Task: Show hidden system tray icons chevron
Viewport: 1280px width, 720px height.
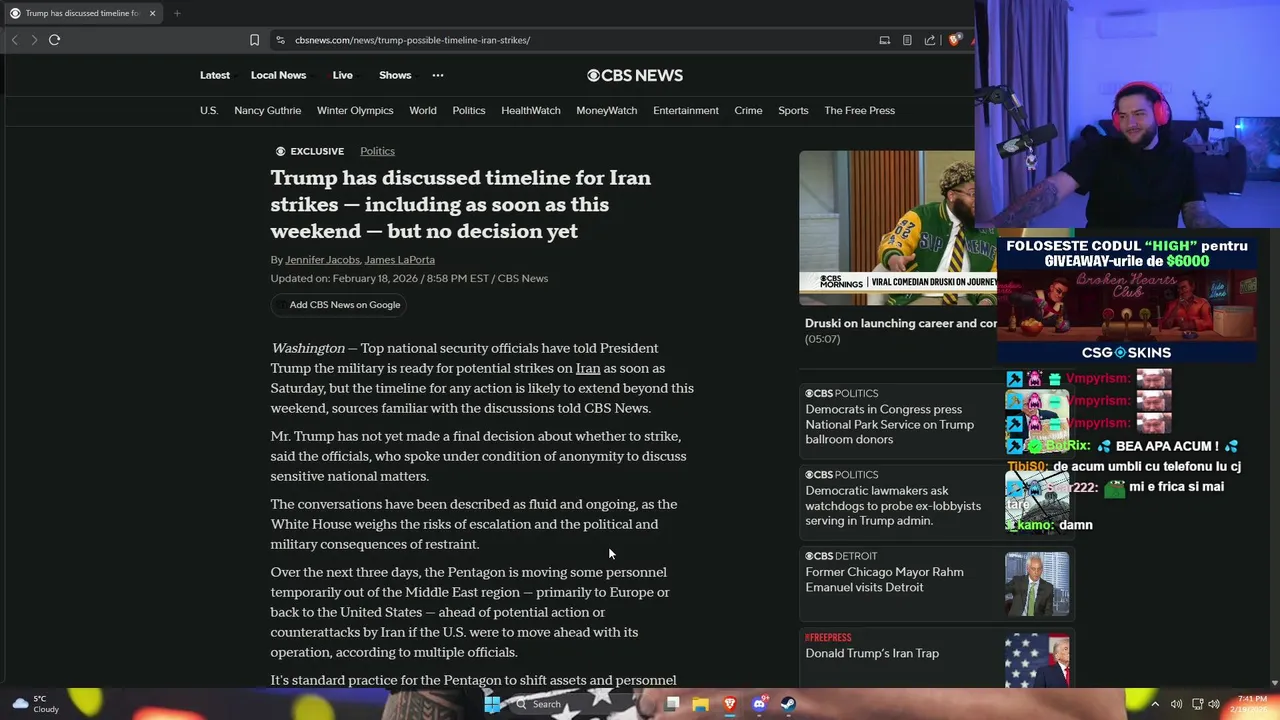Action: [1155, 704]
